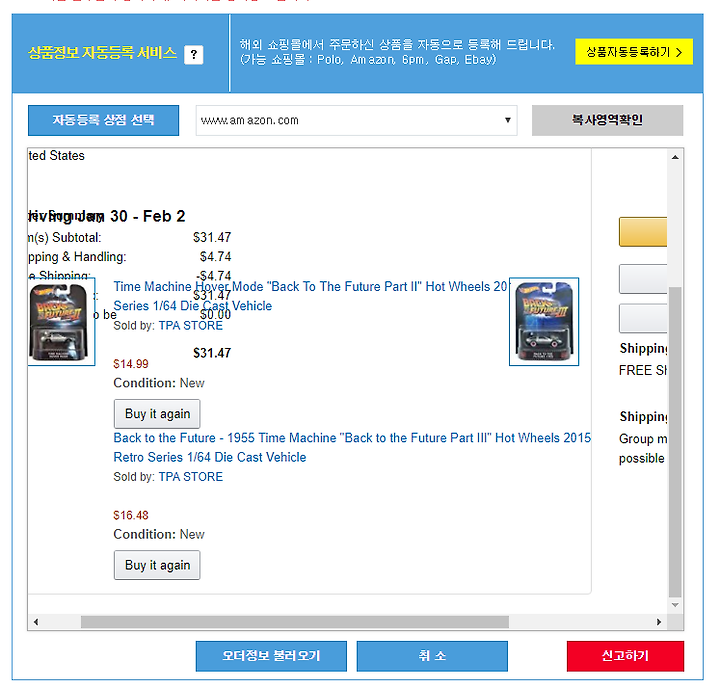
Task: Click the vertical scrollbar down arrow
Action: click(675, 605)
